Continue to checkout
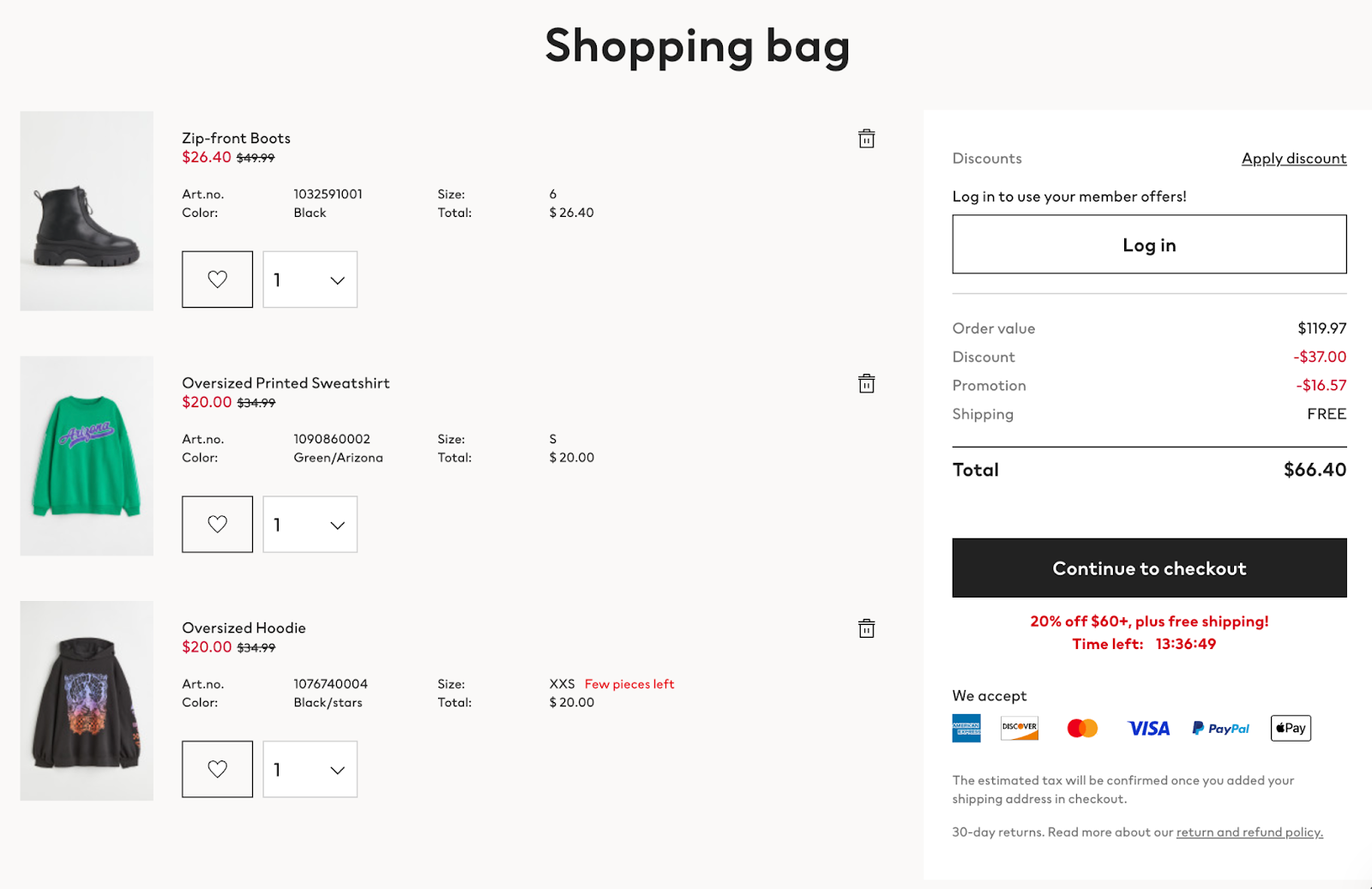 (1149, 568)
